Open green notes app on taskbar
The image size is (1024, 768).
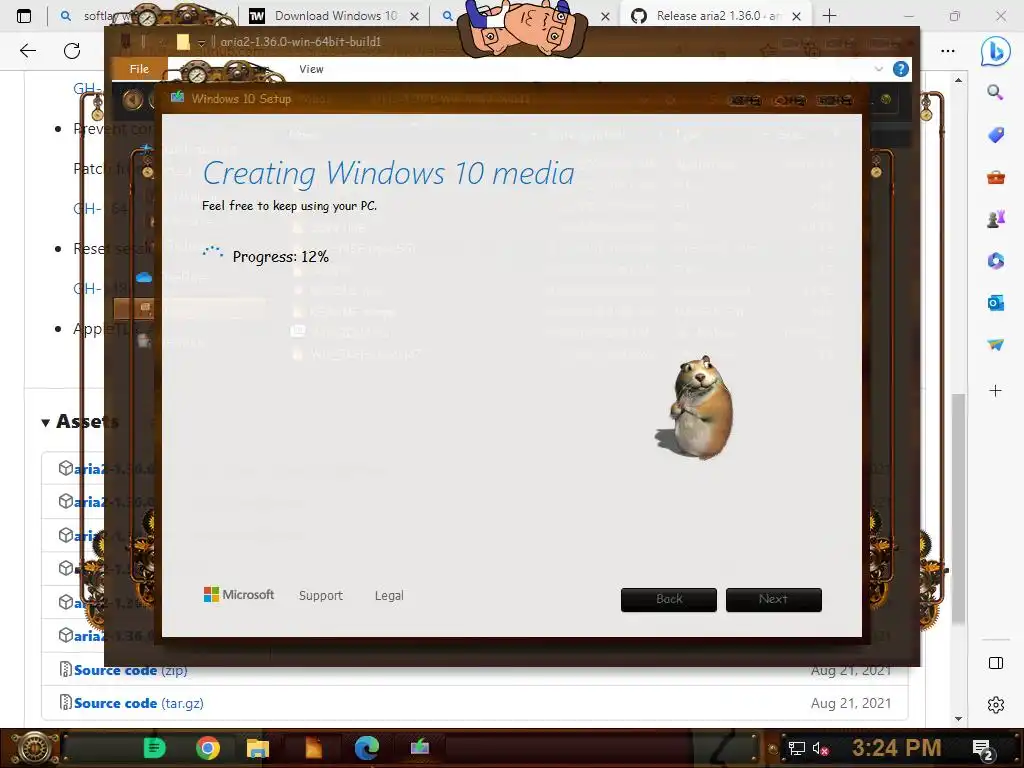pyautogui.click(x=154, y=748)
